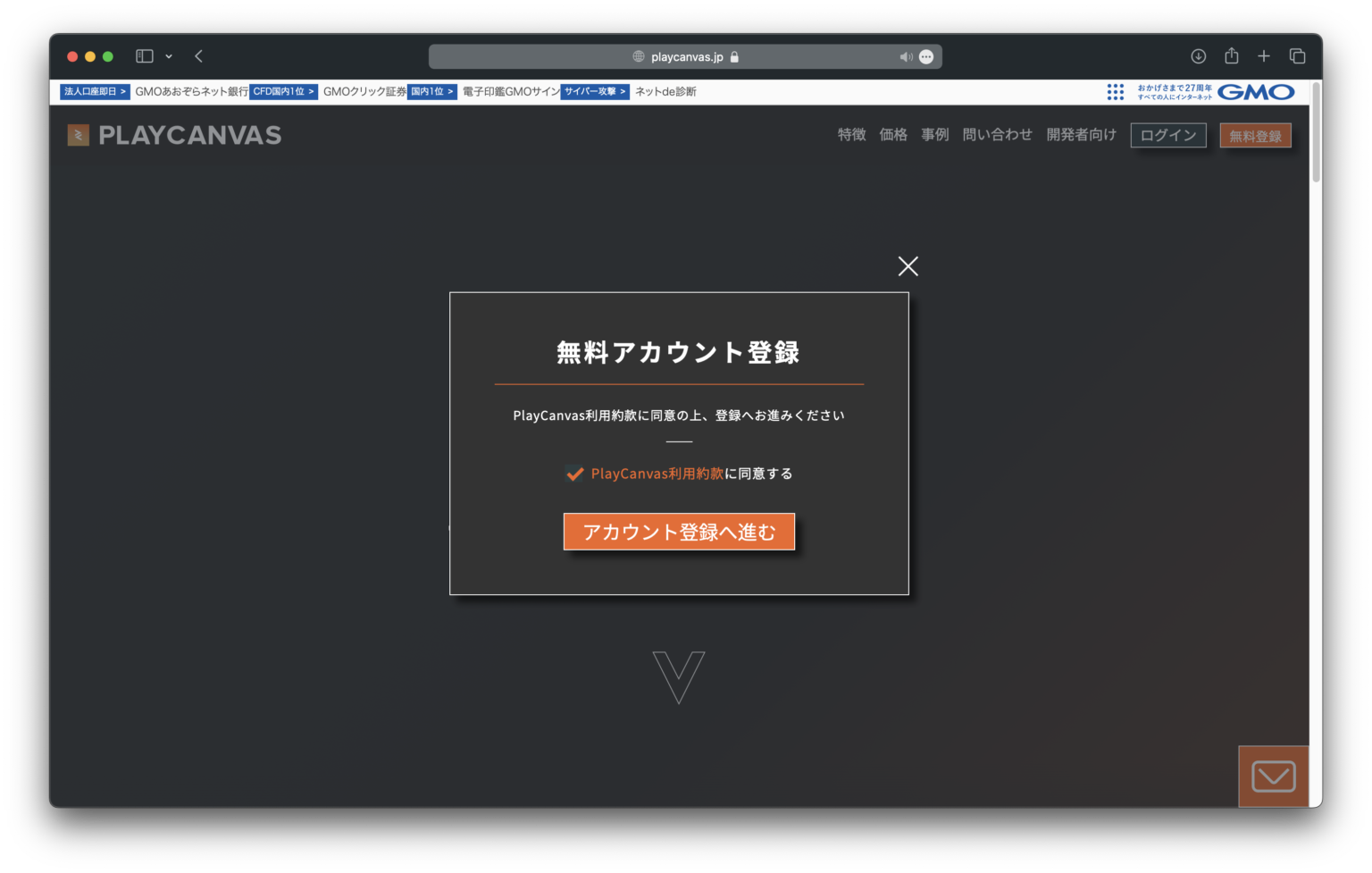
Task: Click the downward V scroll chevron
Action: tap(679, 677)
